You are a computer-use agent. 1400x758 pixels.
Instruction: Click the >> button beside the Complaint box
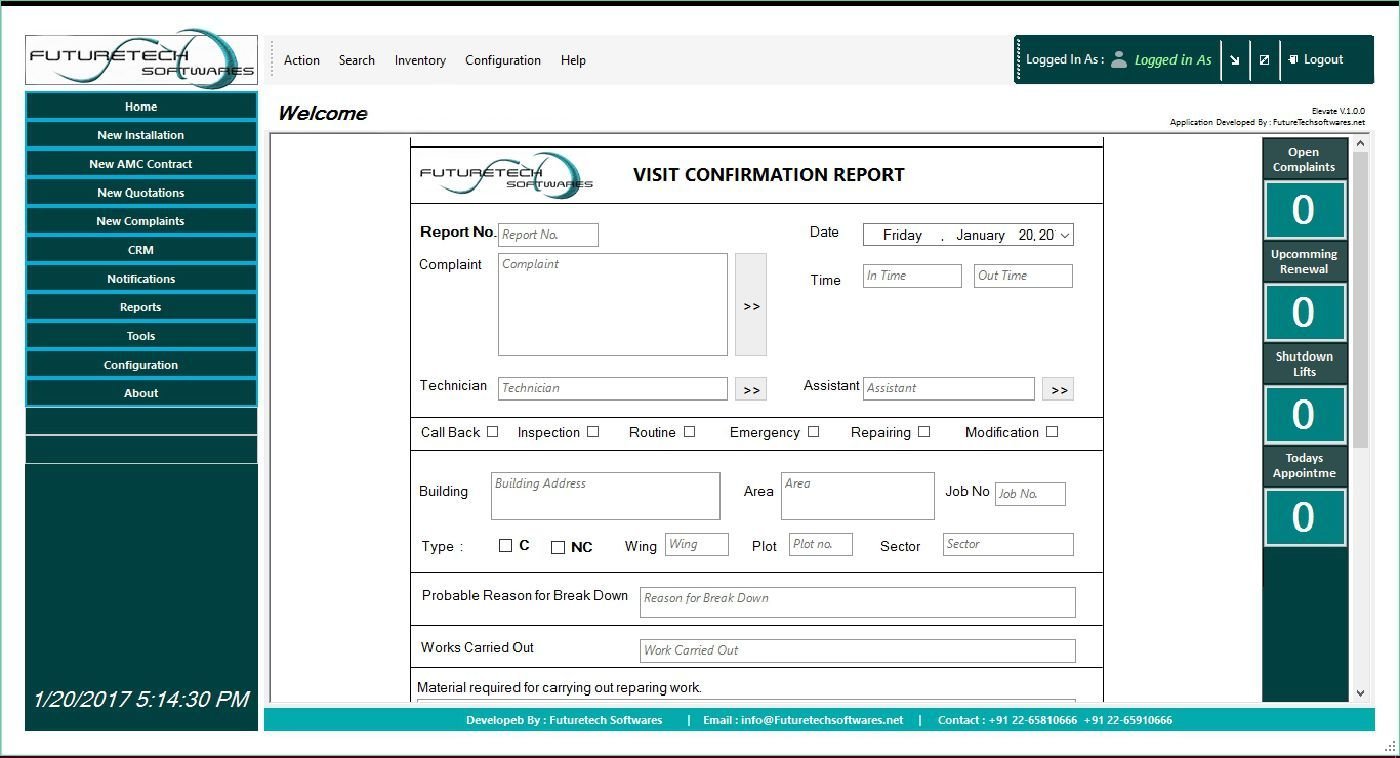tap(751, 305)
